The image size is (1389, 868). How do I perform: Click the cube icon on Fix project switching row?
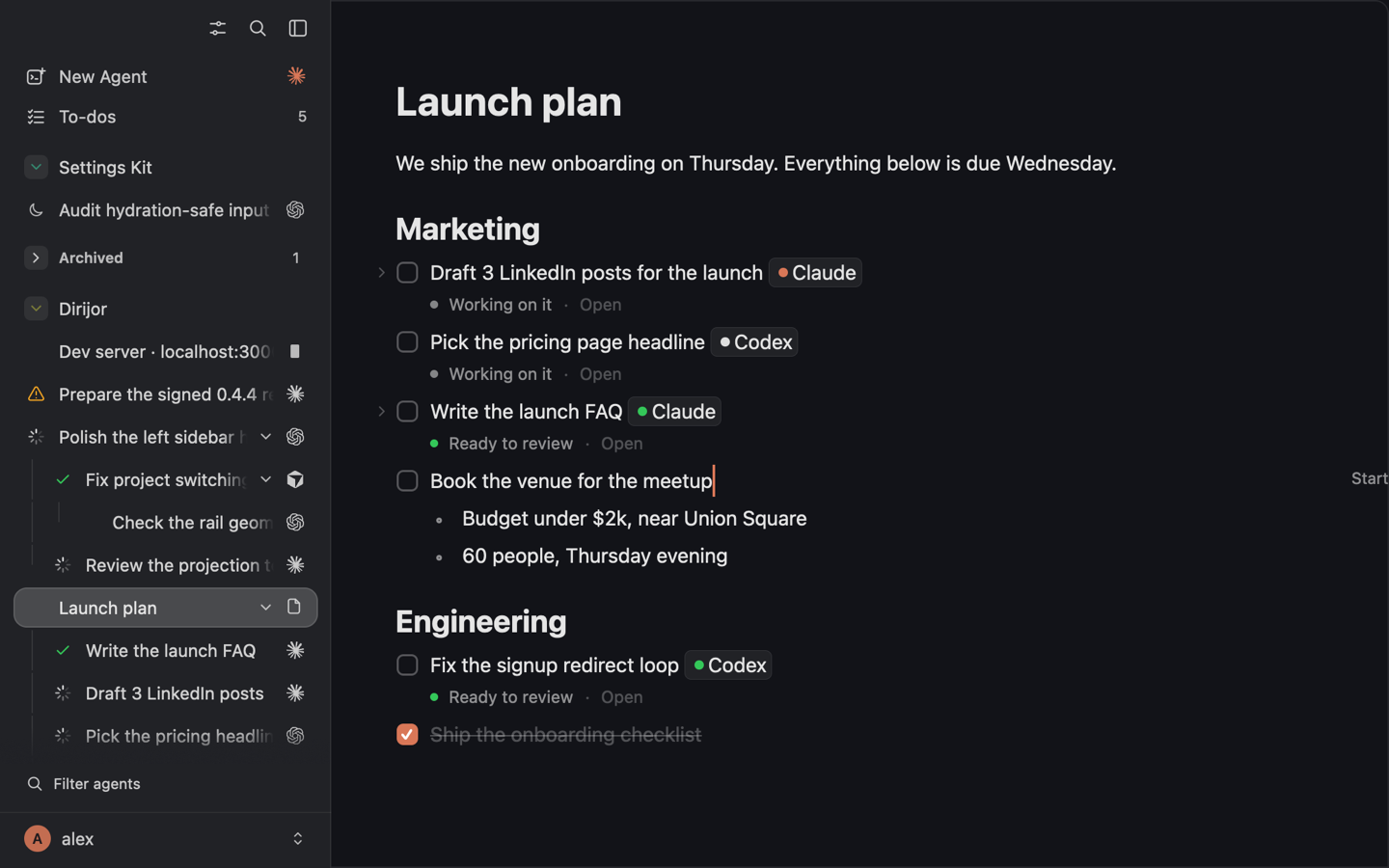295,479
